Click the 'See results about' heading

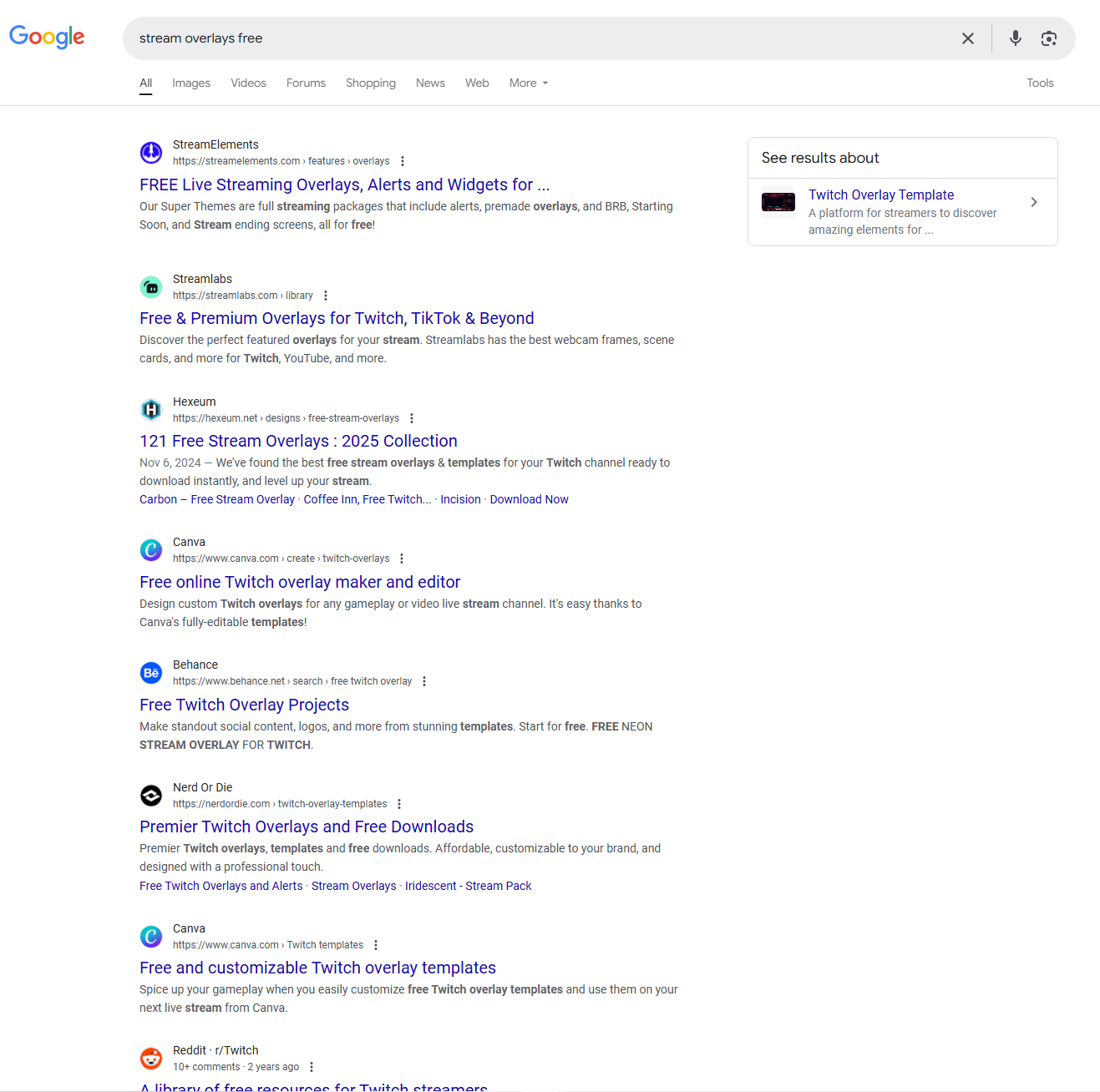point(820,158)
